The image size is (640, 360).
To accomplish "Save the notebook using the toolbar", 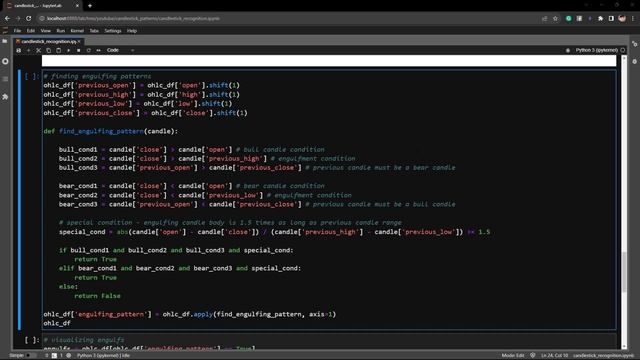I will tap(18, 50).
